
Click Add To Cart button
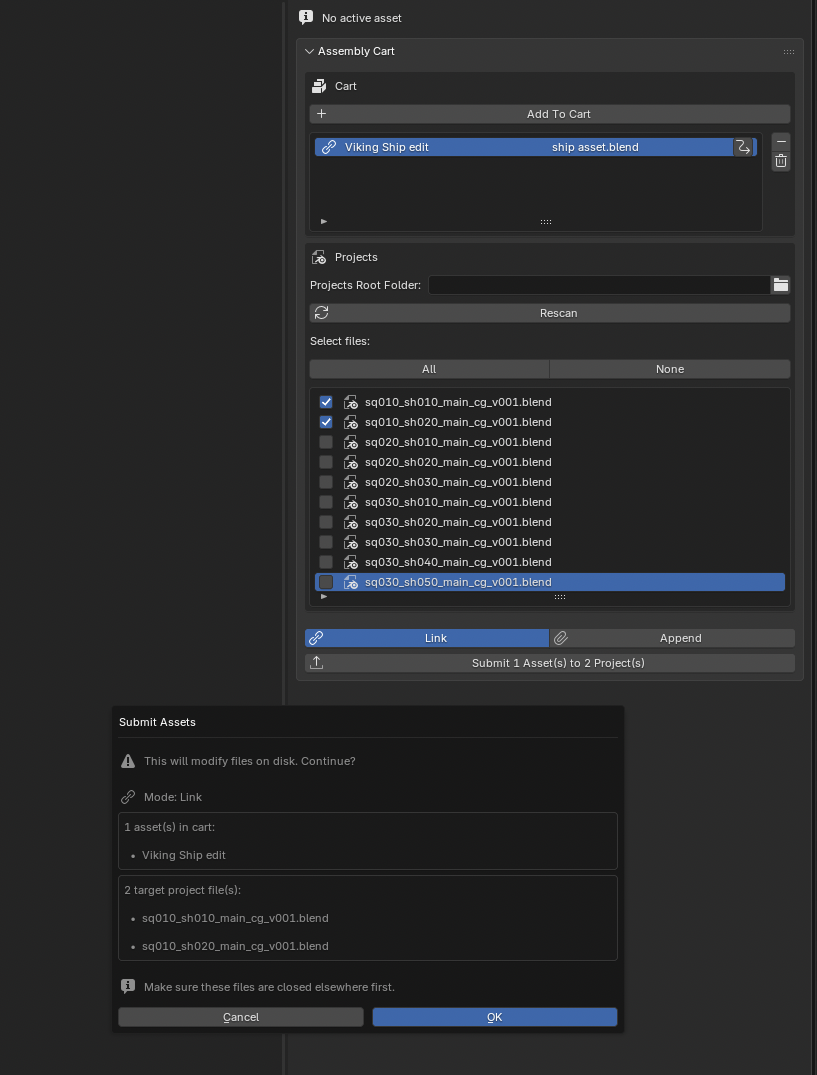[550, 114]
